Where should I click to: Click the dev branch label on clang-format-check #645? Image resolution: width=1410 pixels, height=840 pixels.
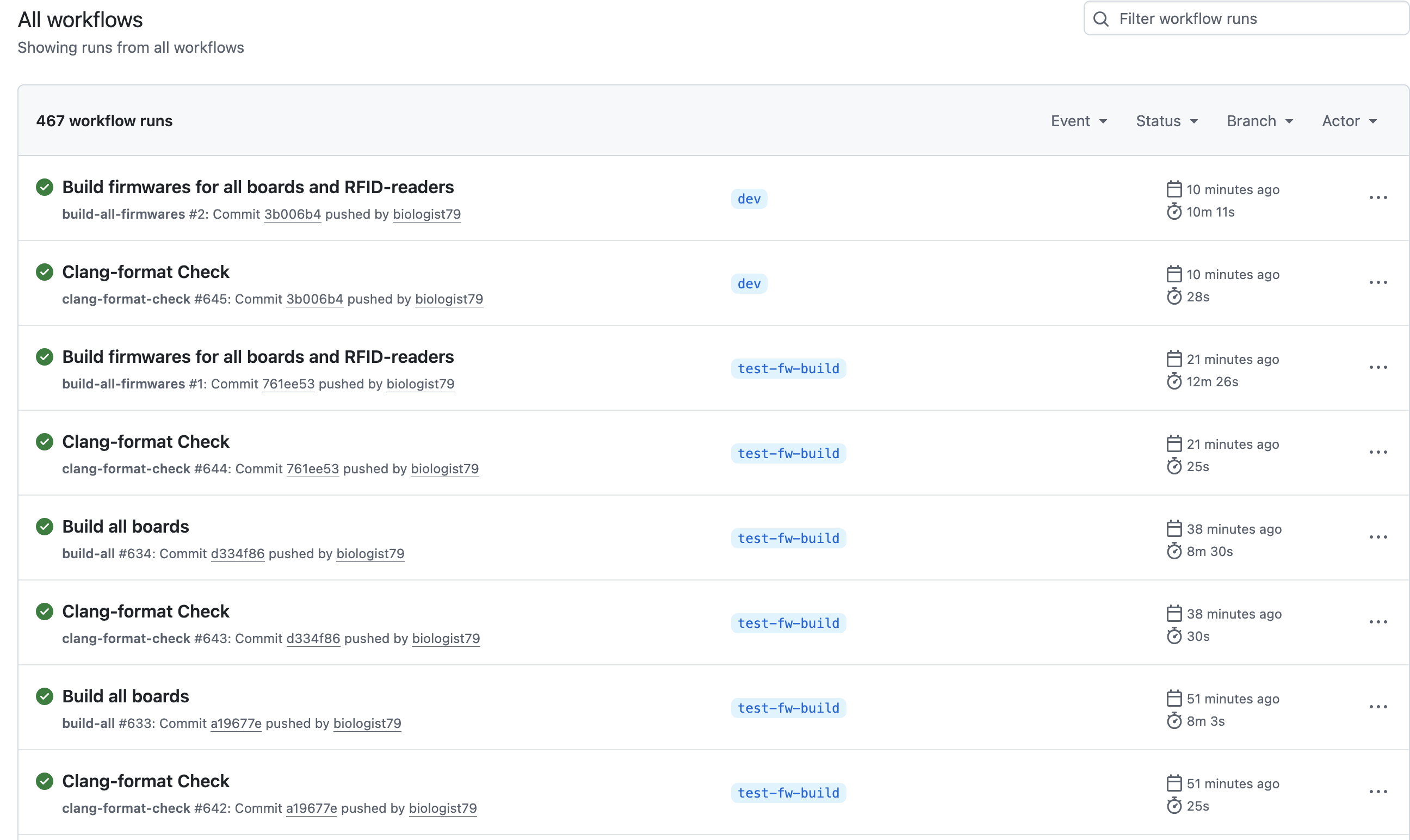pos(749,283)
